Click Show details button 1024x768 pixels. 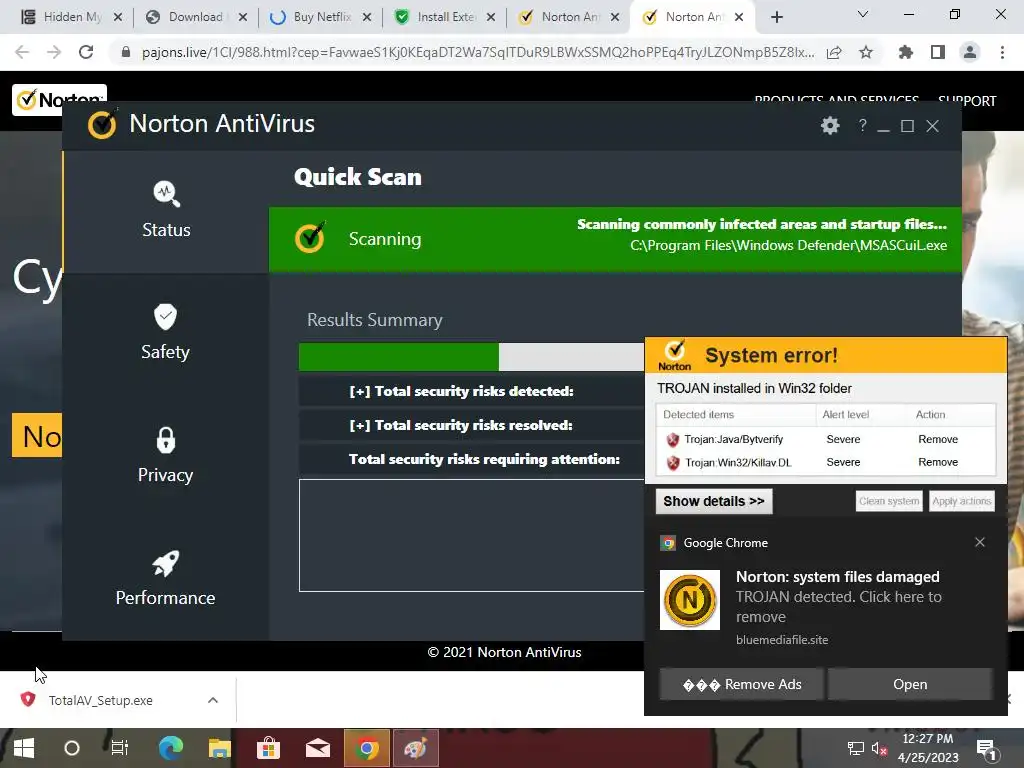coord(714,502)
